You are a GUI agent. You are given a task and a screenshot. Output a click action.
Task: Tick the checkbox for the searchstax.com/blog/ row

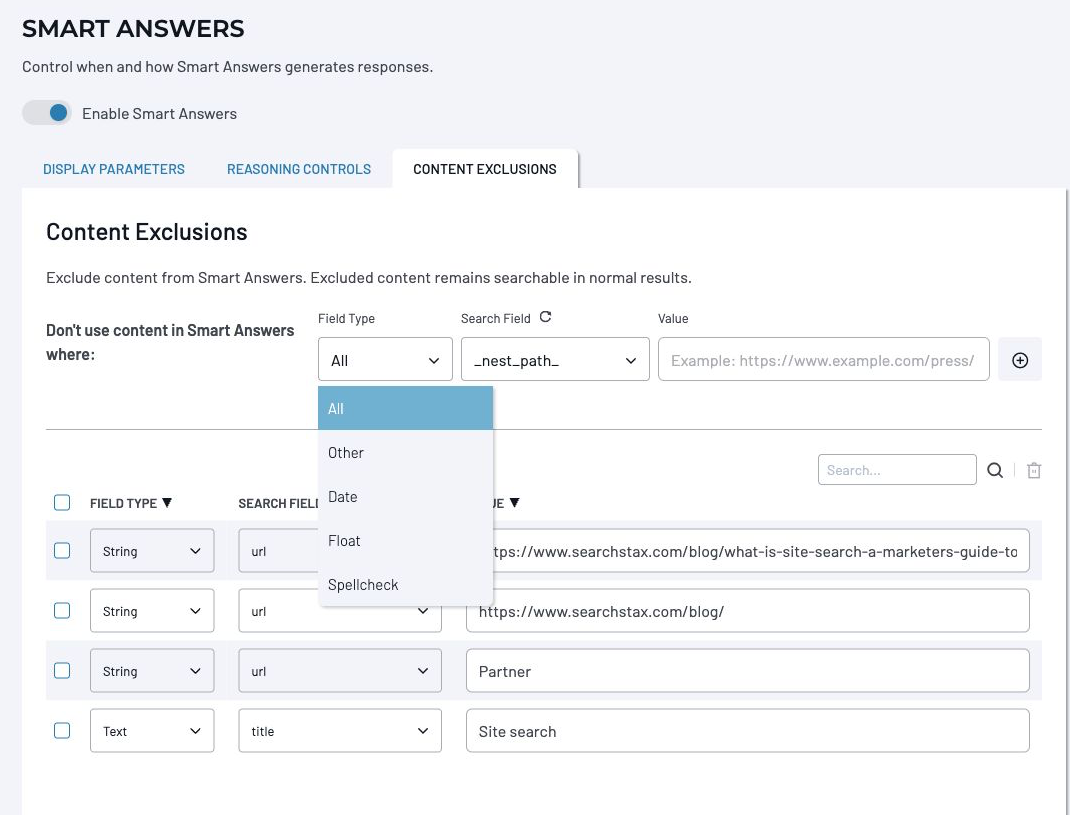[x=62, y=610]
